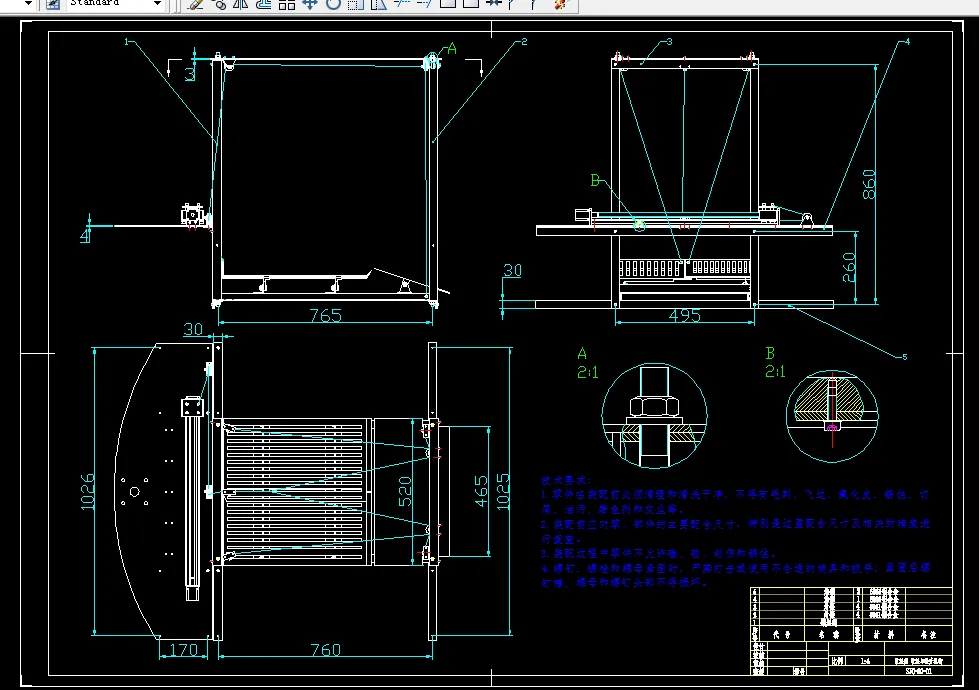979x690 pixels.
Task: Select the Scale tool
Action: click(x=356, y=4)
